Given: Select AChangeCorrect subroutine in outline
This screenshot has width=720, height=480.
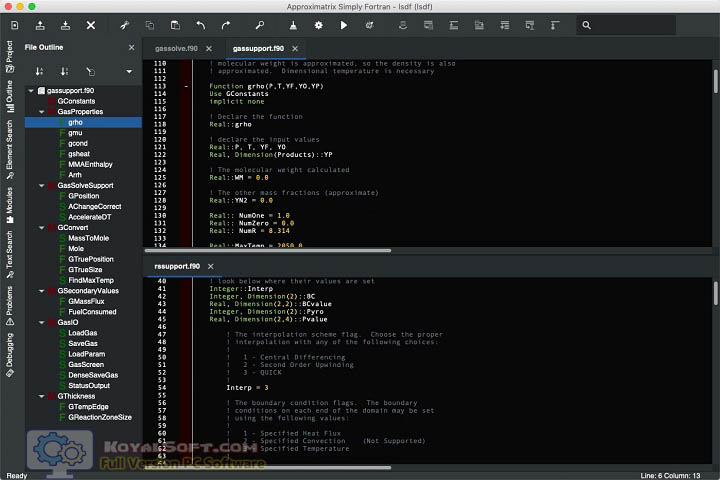Looking at the screenshot, I should 95,207.
